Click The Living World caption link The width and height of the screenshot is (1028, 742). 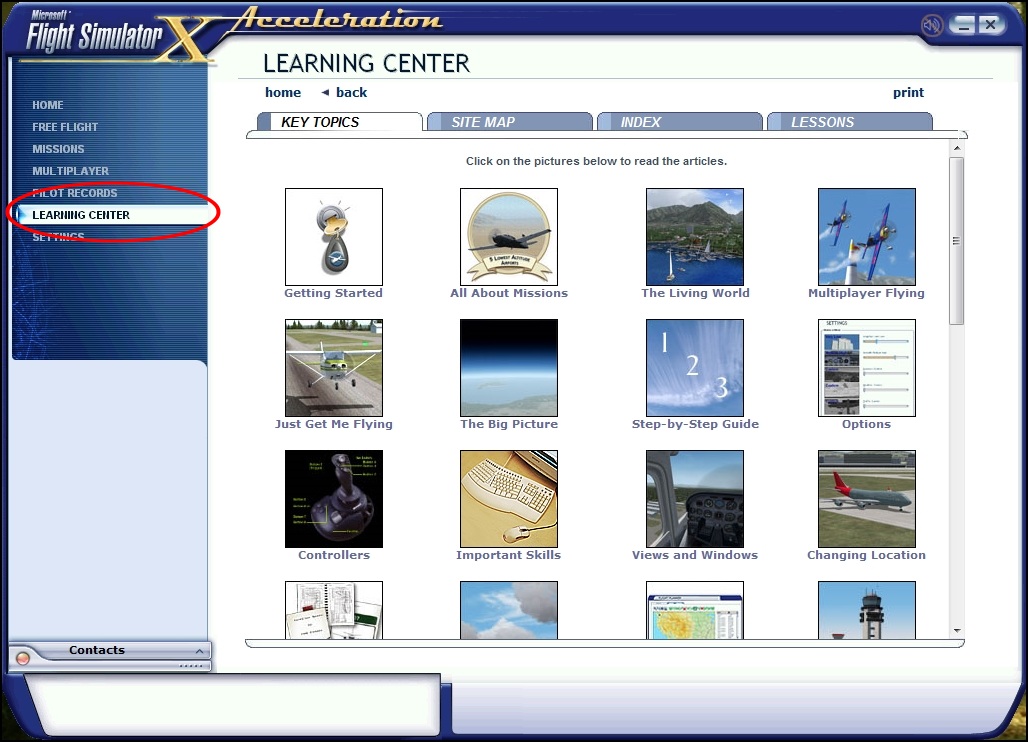tap(695, 293)
